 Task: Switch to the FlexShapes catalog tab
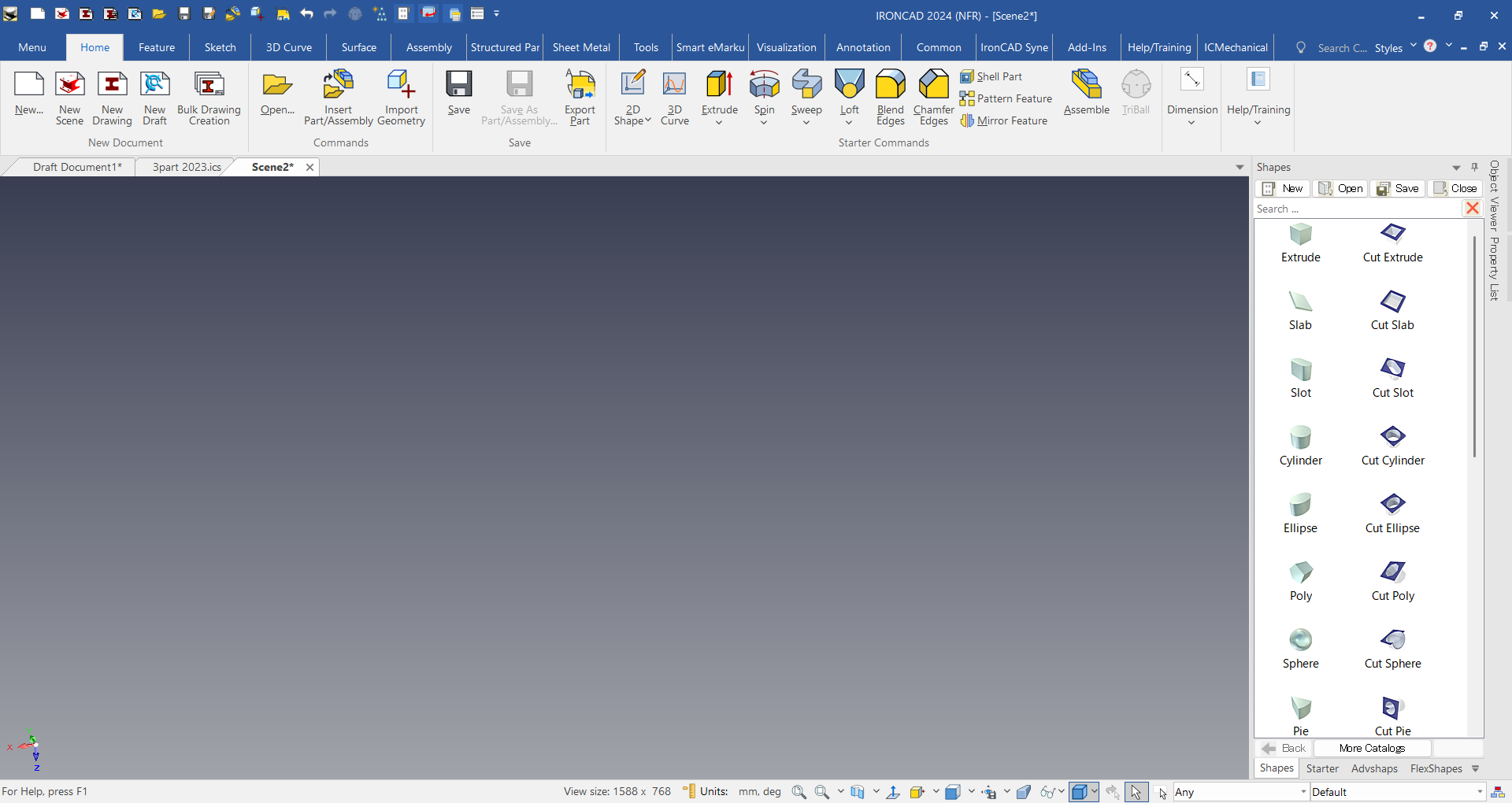pyautogui.click(x=1436, y=768)
